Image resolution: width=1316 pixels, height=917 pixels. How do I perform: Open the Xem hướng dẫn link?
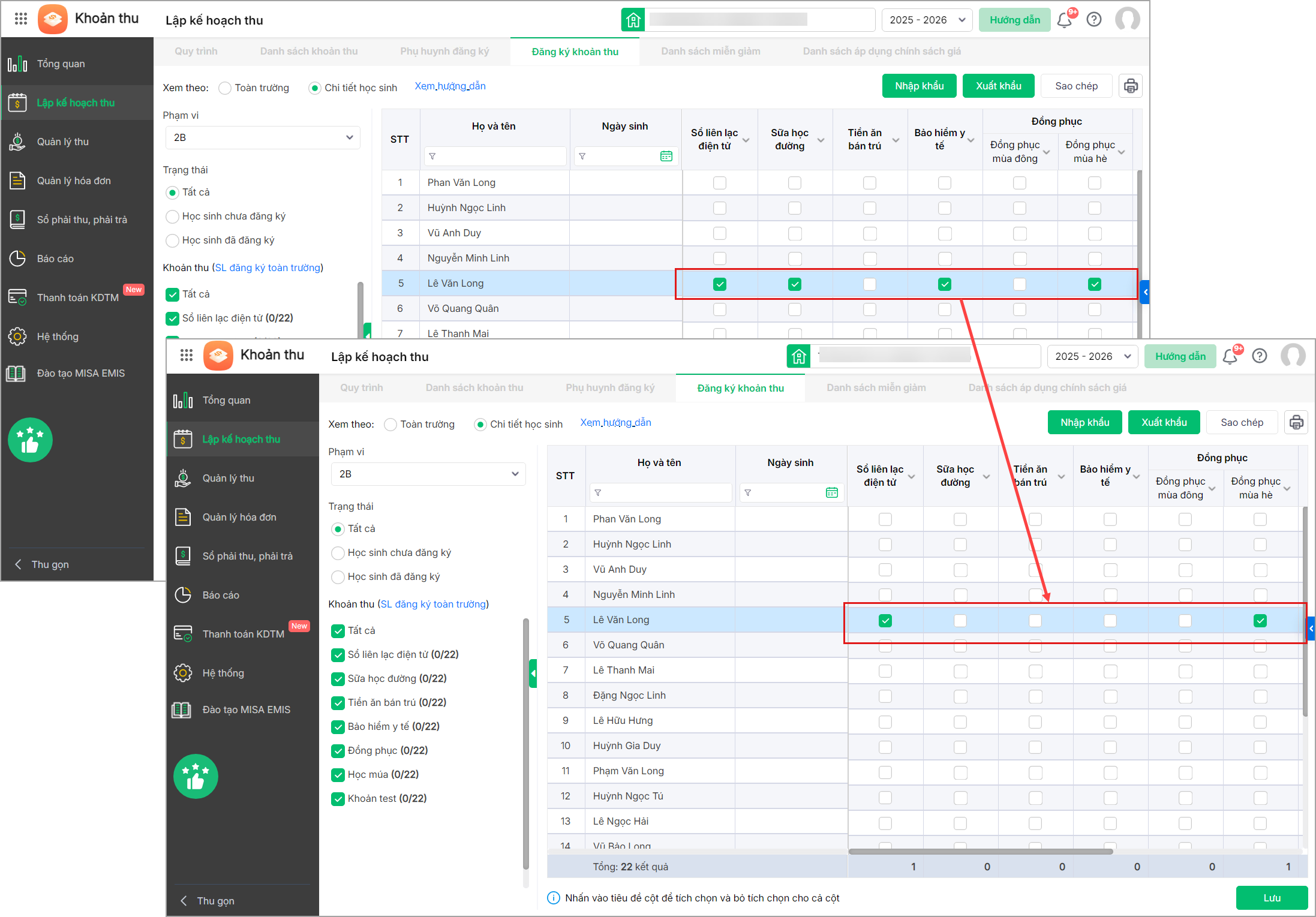pos(615,423)
